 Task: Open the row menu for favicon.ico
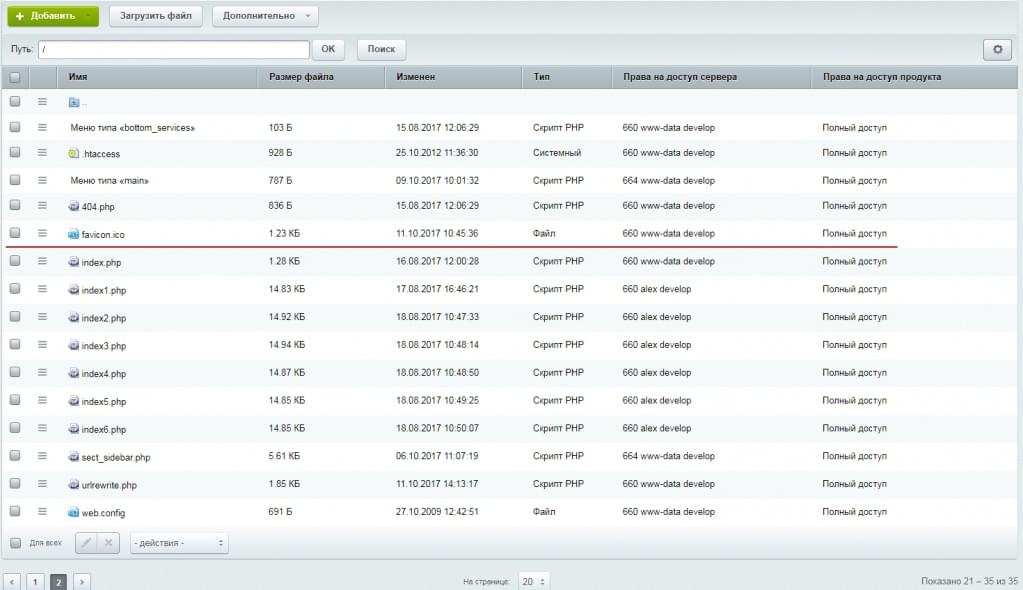pyautogui.click(x=43, y=233)
